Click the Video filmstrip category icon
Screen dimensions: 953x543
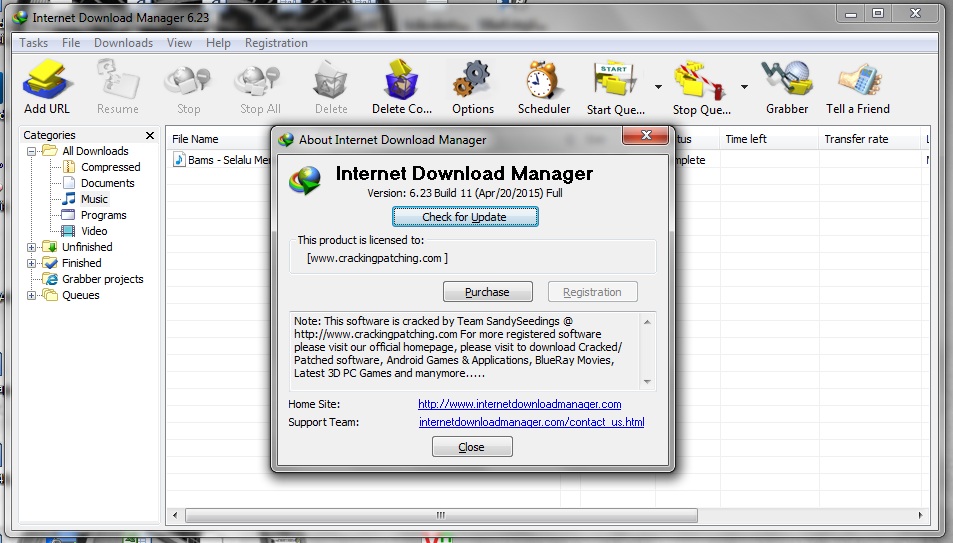click(x=69, y=231)
